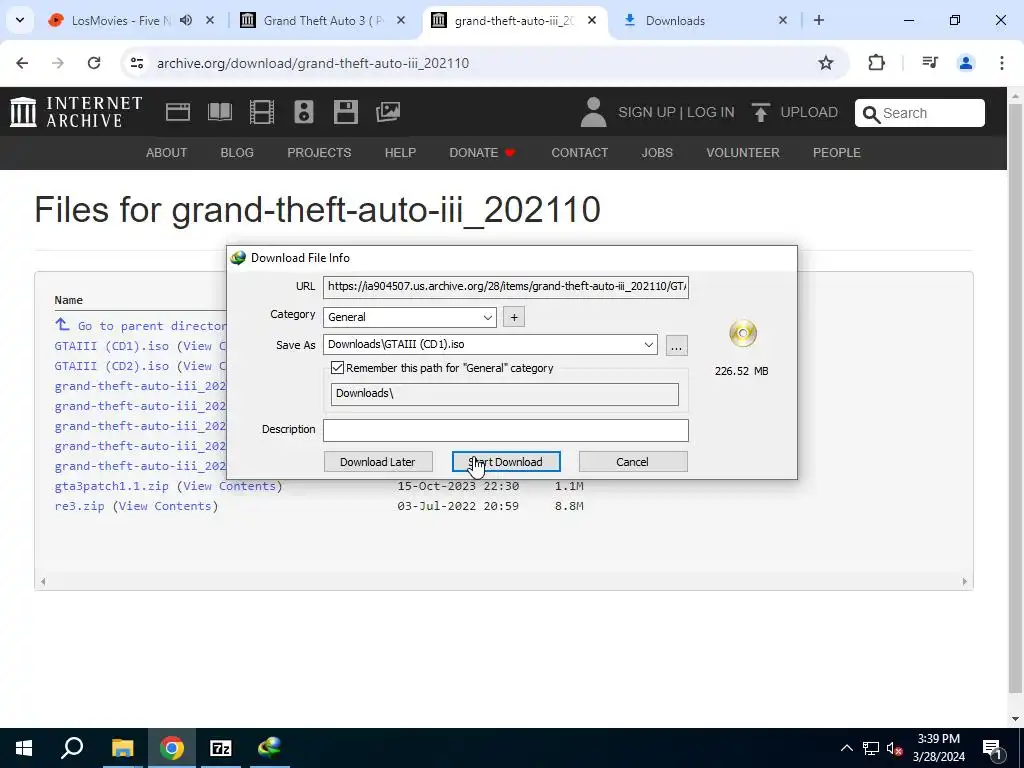
Task: Open a new browser tab
Action: pyautogui.click(x=819, y=20)
